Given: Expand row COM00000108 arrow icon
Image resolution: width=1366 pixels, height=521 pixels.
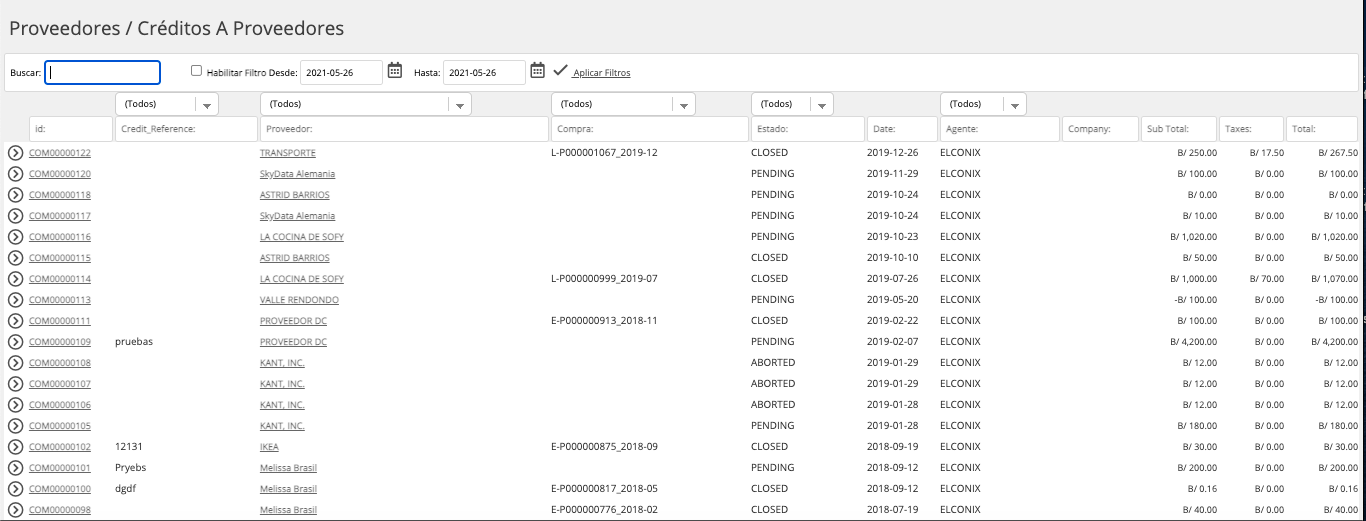Looking at the screenshot, I should [15, 363].
